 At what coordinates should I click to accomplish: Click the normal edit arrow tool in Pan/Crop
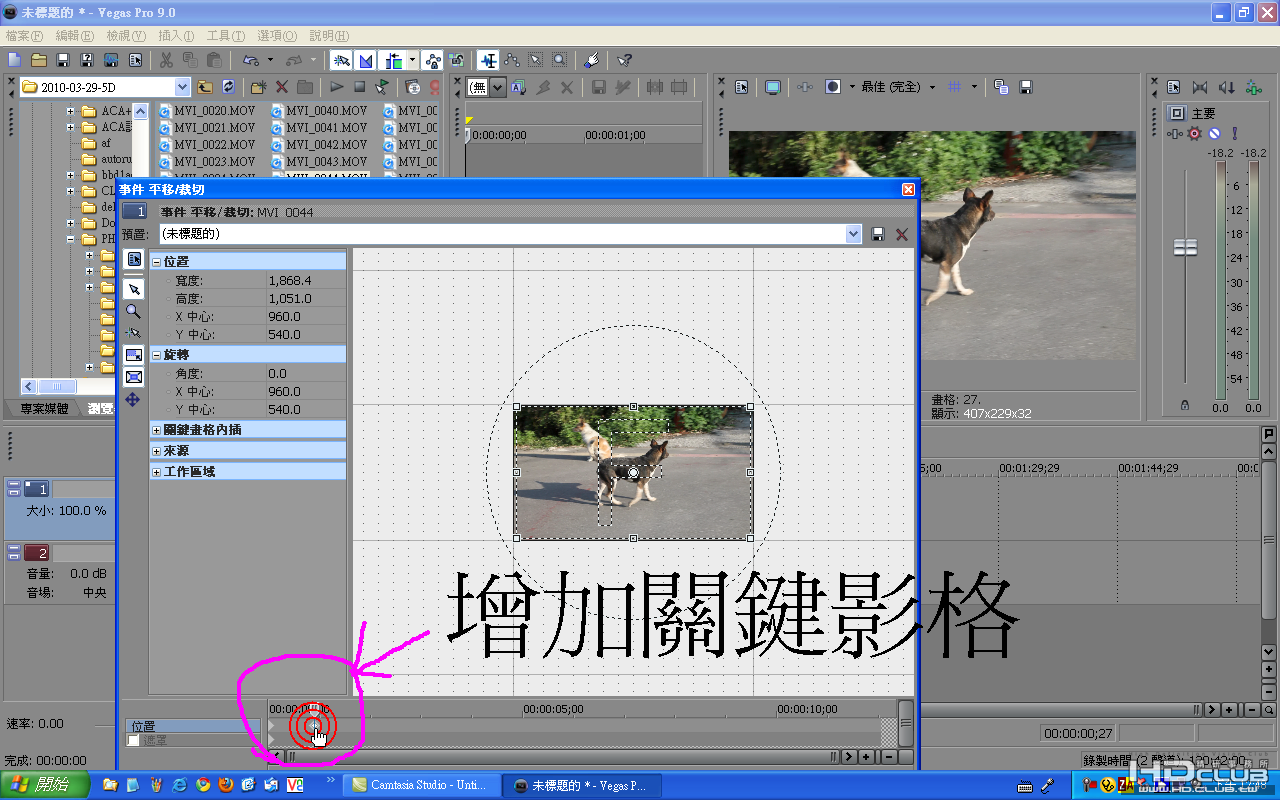[x=133, y=289]
